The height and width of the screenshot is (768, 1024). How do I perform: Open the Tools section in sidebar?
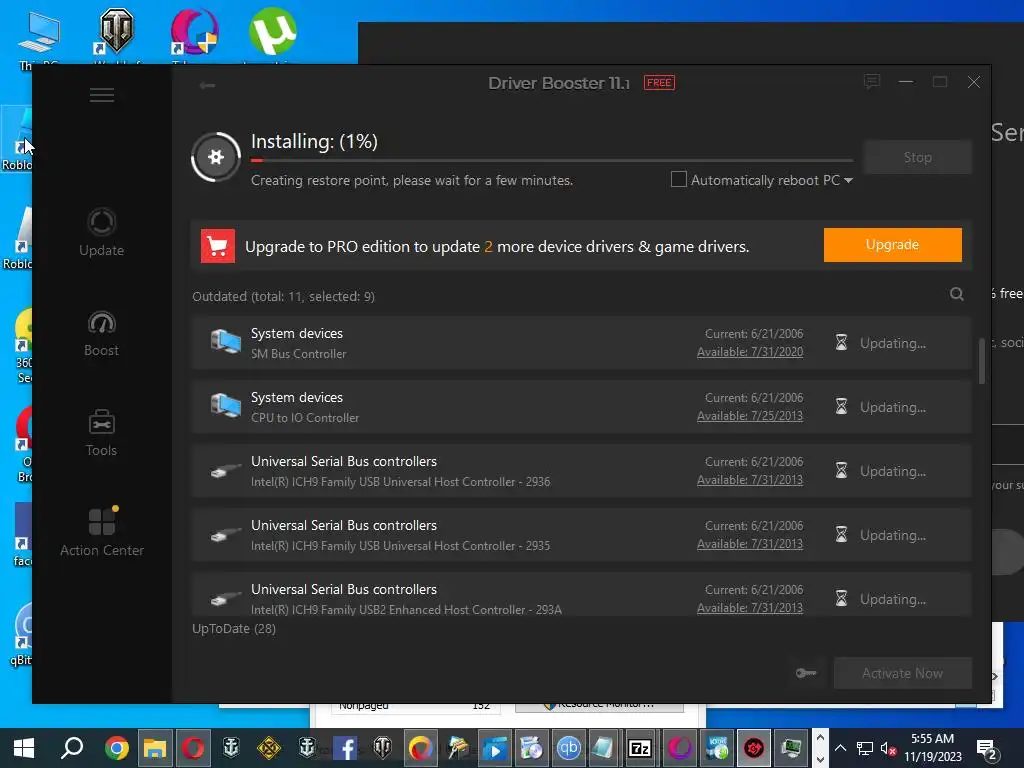click(101, 433)
